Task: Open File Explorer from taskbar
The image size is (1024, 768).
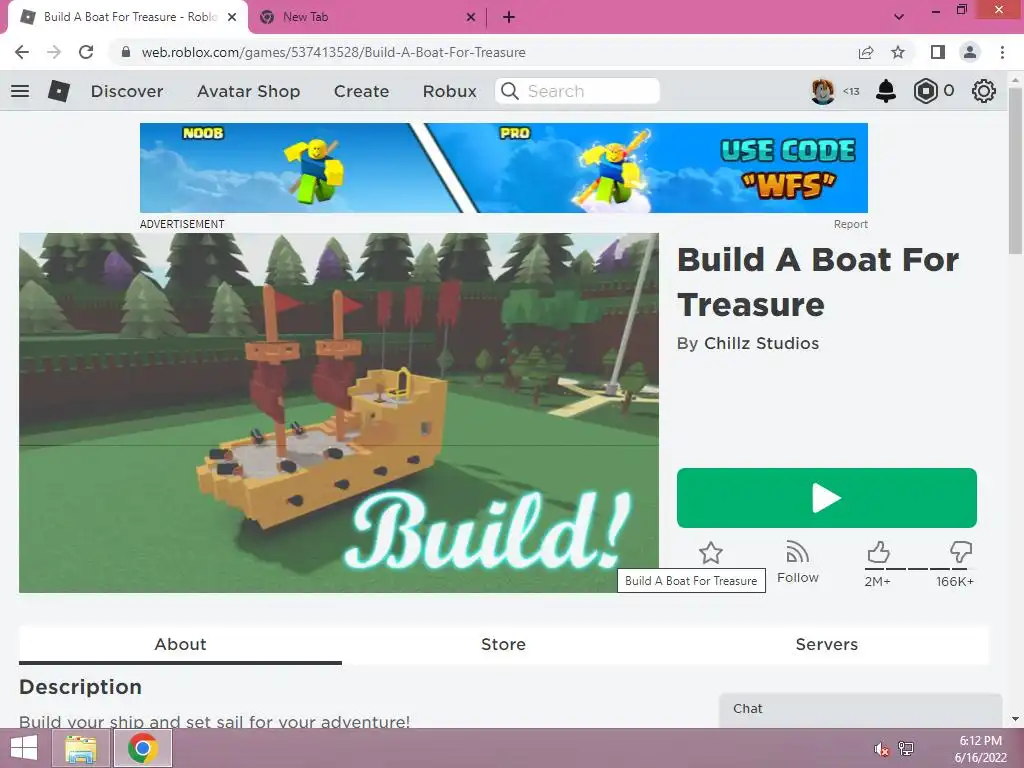Action: [80, 748]
